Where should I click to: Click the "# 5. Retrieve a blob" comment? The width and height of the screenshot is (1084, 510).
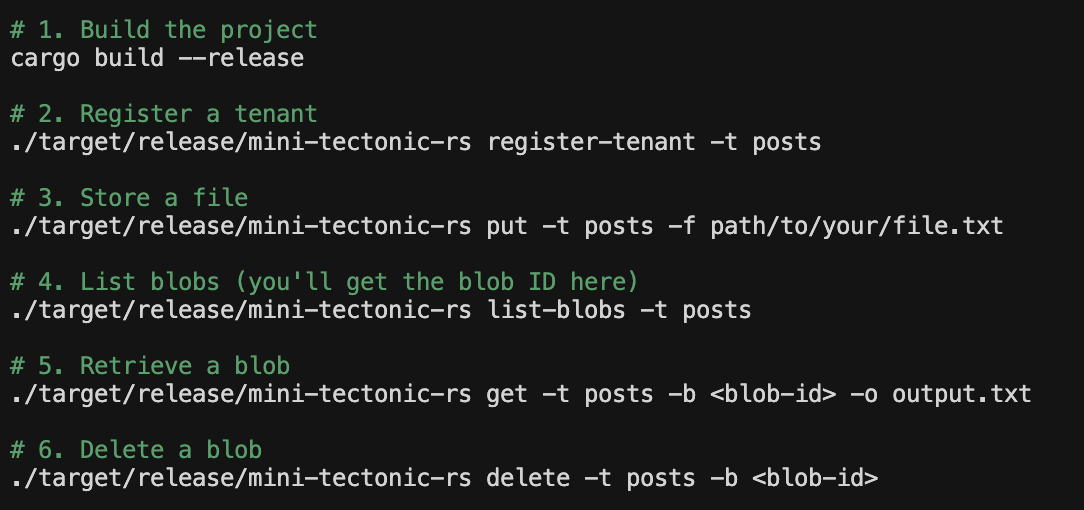(150, 366)
